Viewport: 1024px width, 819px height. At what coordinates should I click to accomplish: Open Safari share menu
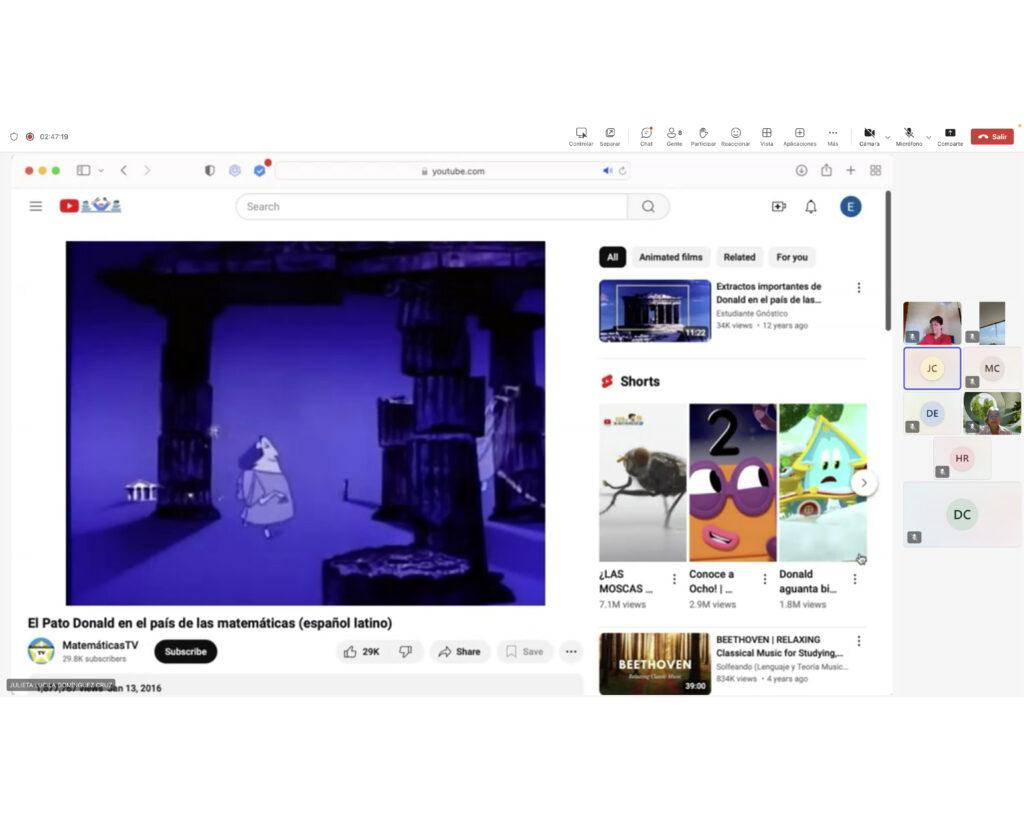[826, 170]
